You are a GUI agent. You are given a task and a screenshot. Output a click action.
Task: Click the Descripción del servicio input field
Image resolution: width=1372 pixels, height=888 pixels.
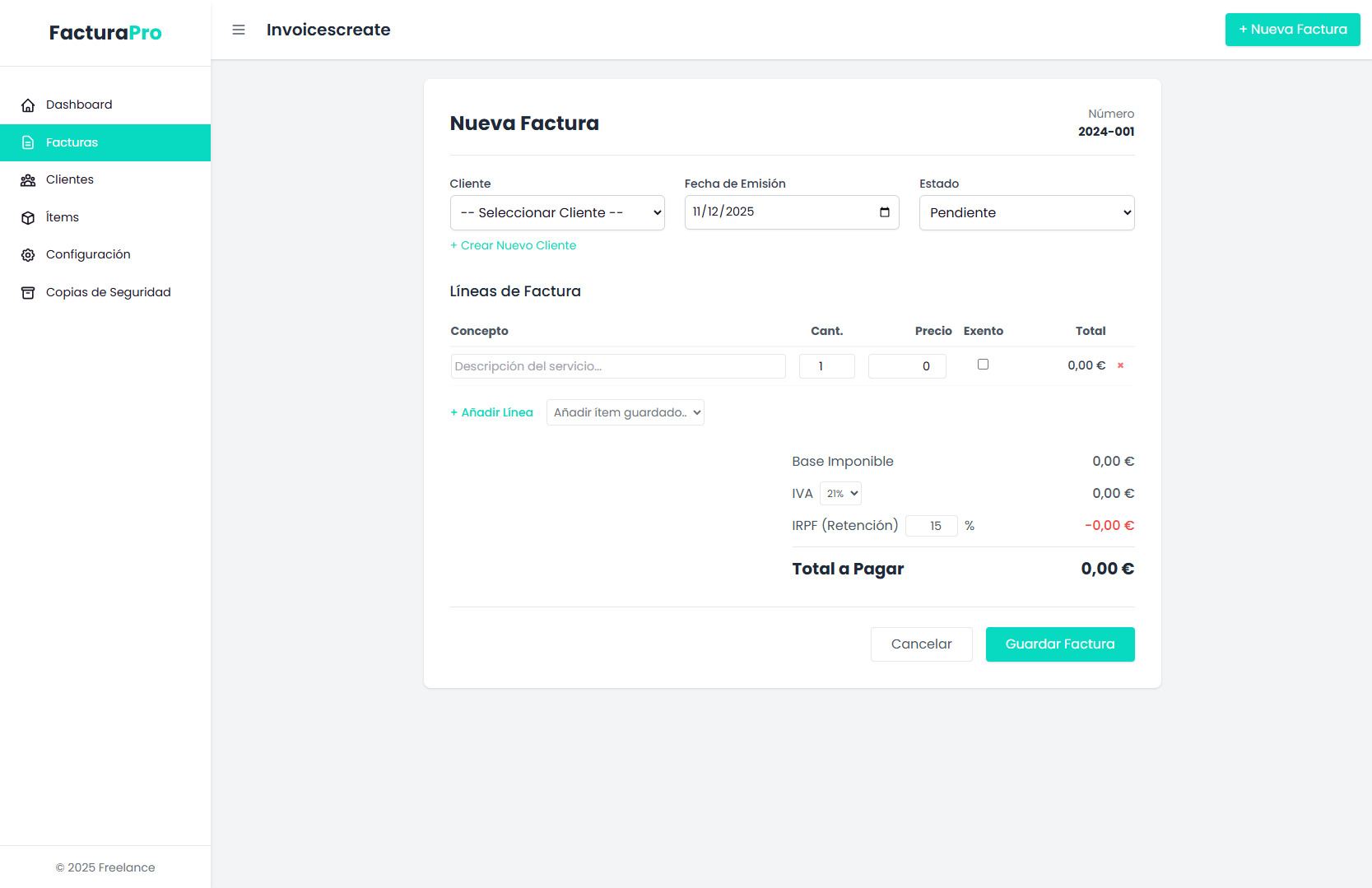tap(618, 366)
